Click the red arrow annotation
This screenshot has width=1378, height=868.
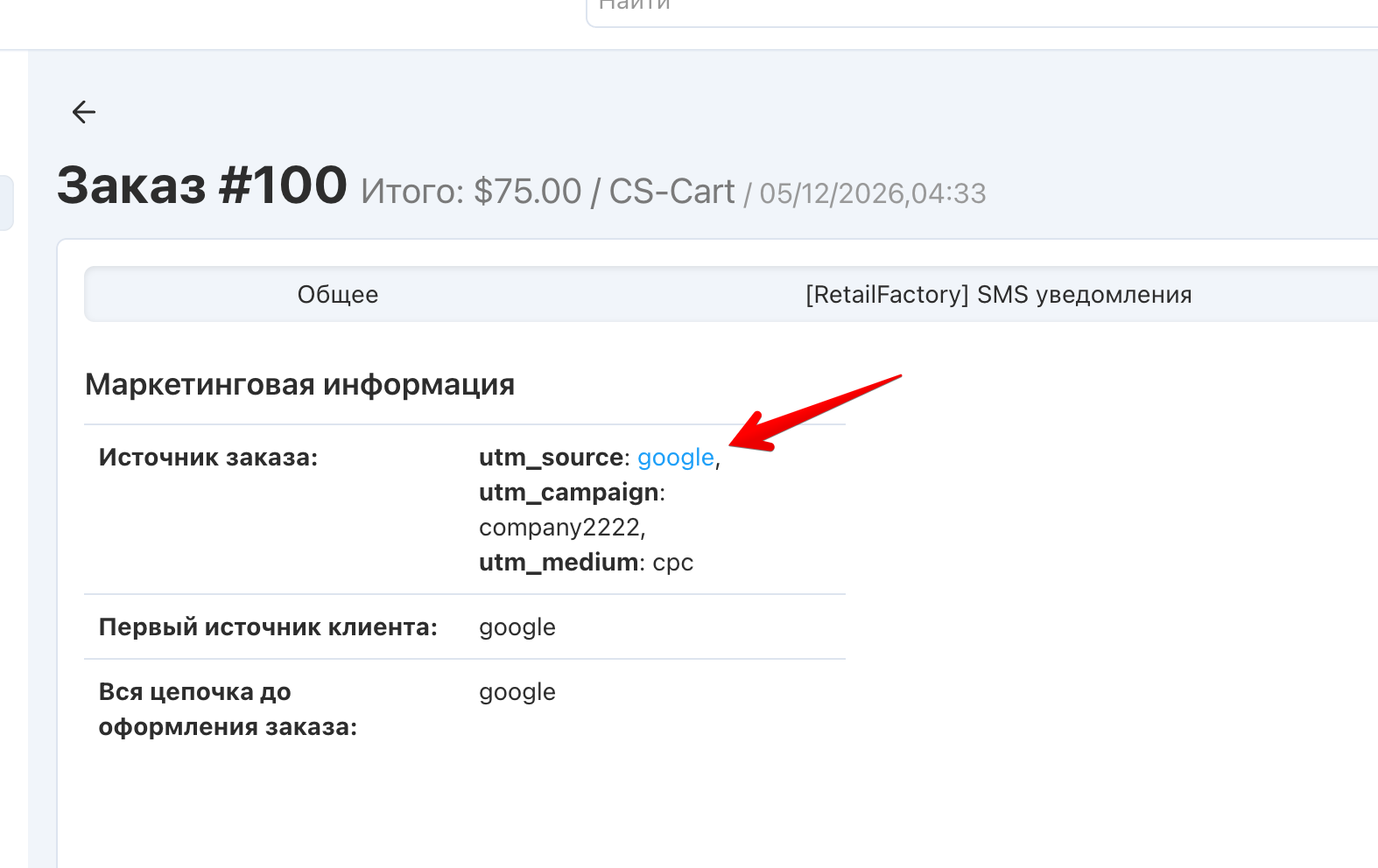click(x=815, y=413)
